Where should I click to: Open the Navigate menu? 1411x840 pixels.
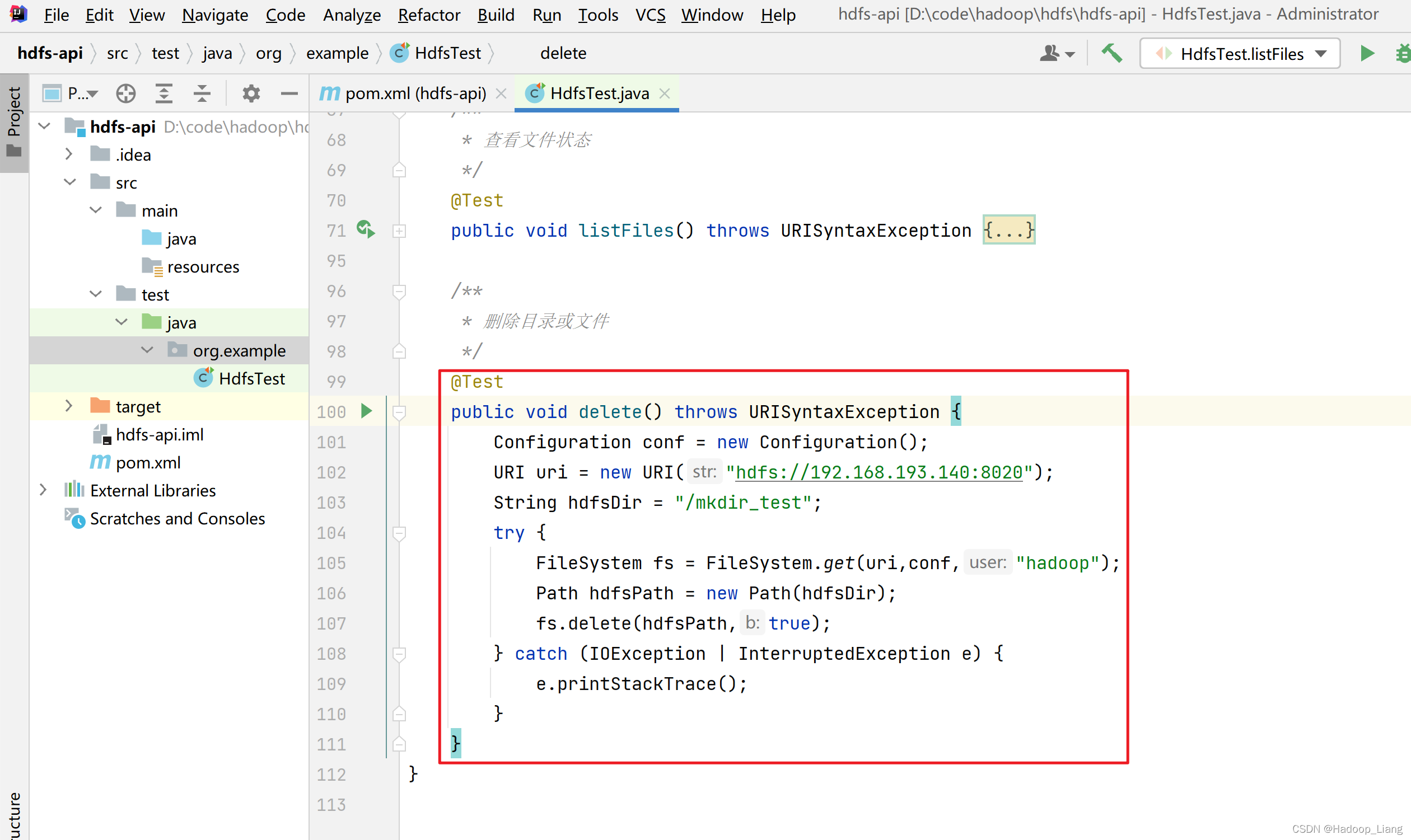coord(214,15)
